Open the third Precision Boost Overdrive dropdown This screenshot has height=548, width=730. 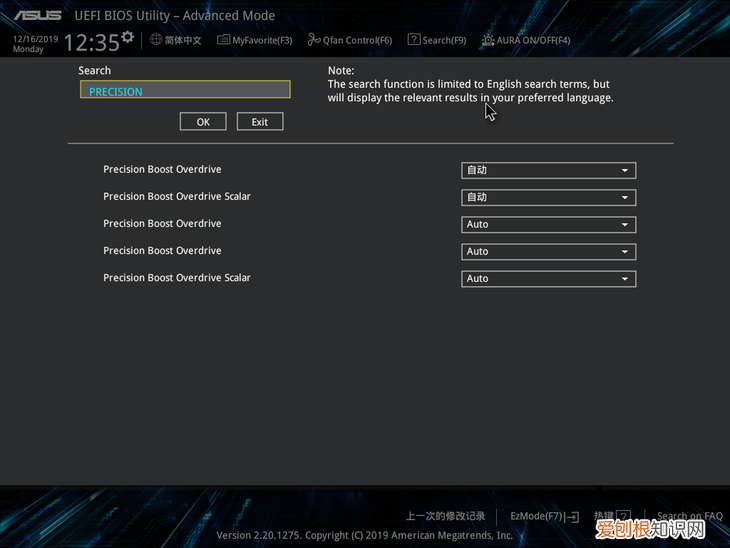(x=548, y=252)
